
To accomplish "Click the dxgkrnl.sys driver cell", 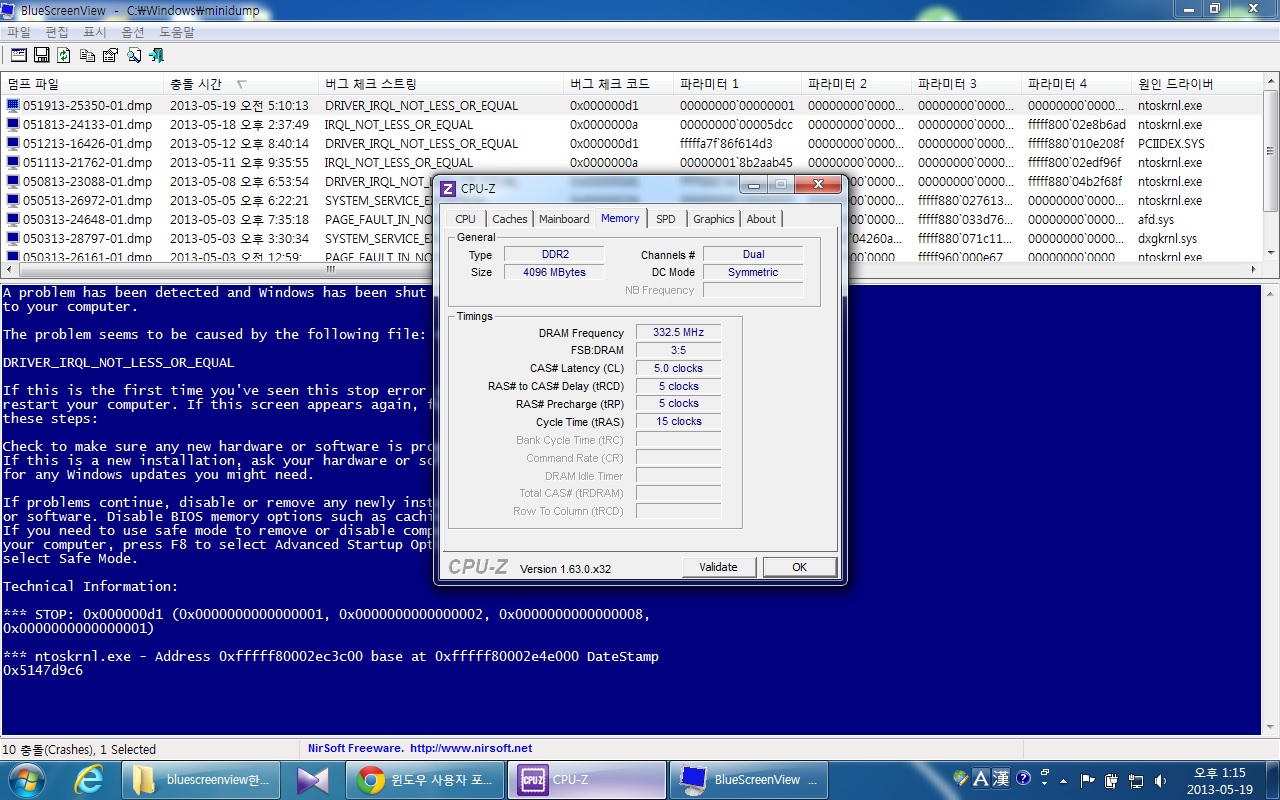I will 1167,238.
